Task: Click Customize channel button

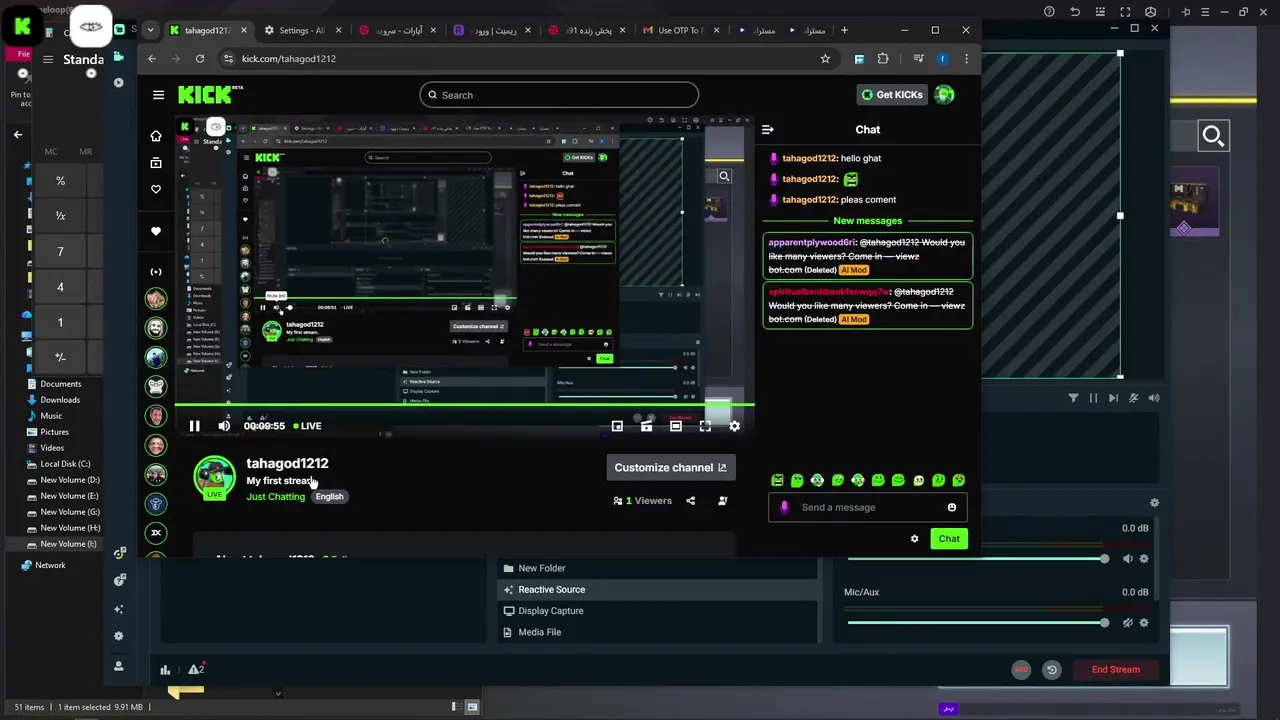Action: click(x=670, y=467)
